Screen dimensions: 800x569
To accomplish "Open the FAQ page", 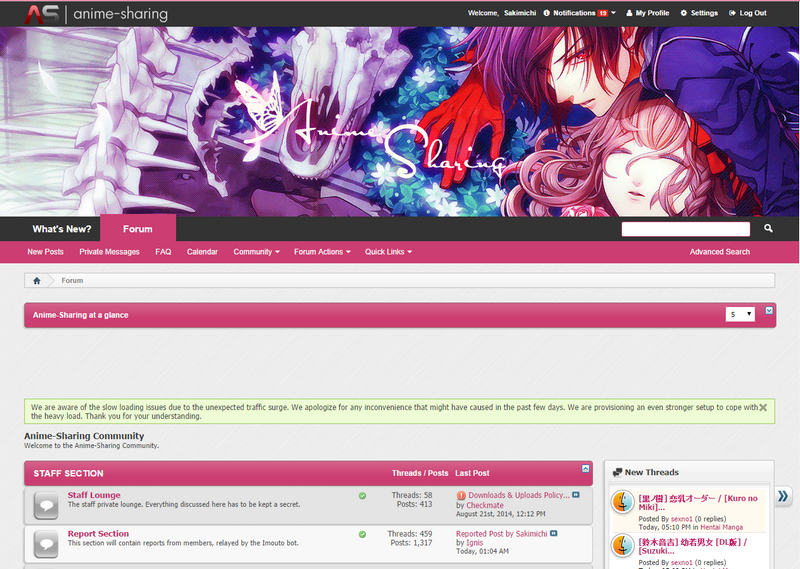I will tap(163, 252).
